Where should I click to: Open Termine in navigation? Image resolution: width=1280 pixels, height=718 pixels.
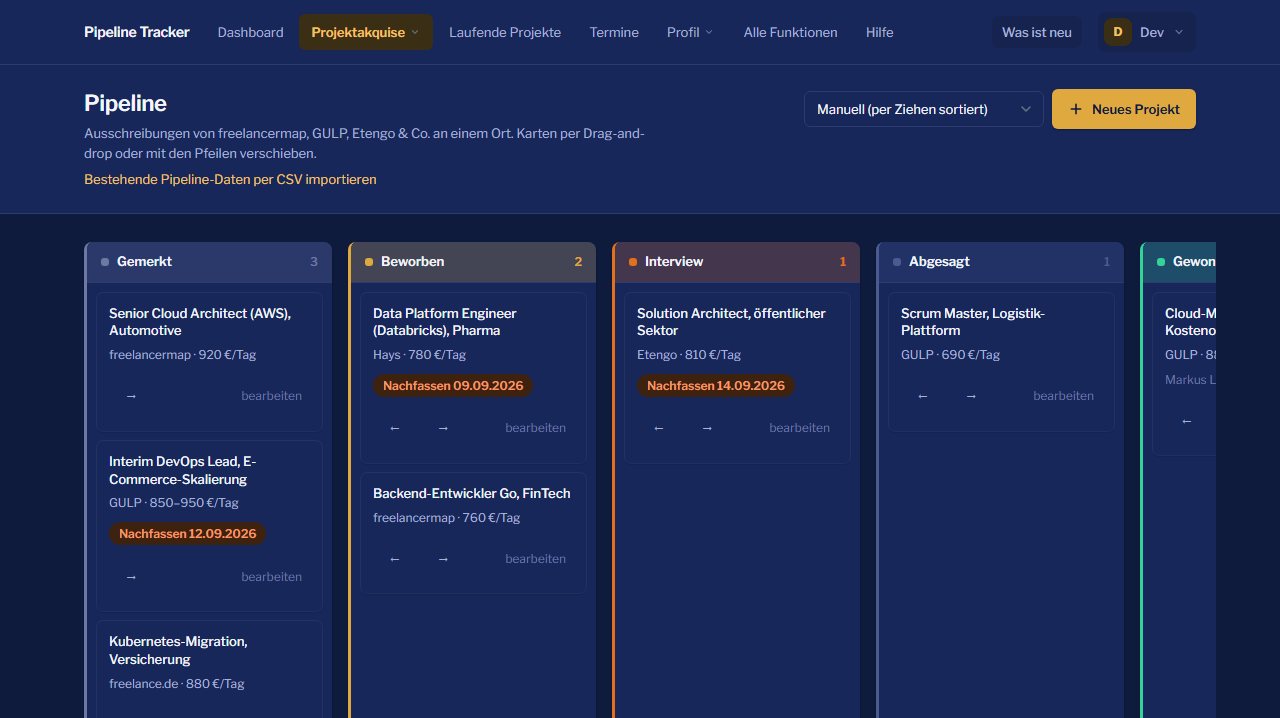(614, 32)
